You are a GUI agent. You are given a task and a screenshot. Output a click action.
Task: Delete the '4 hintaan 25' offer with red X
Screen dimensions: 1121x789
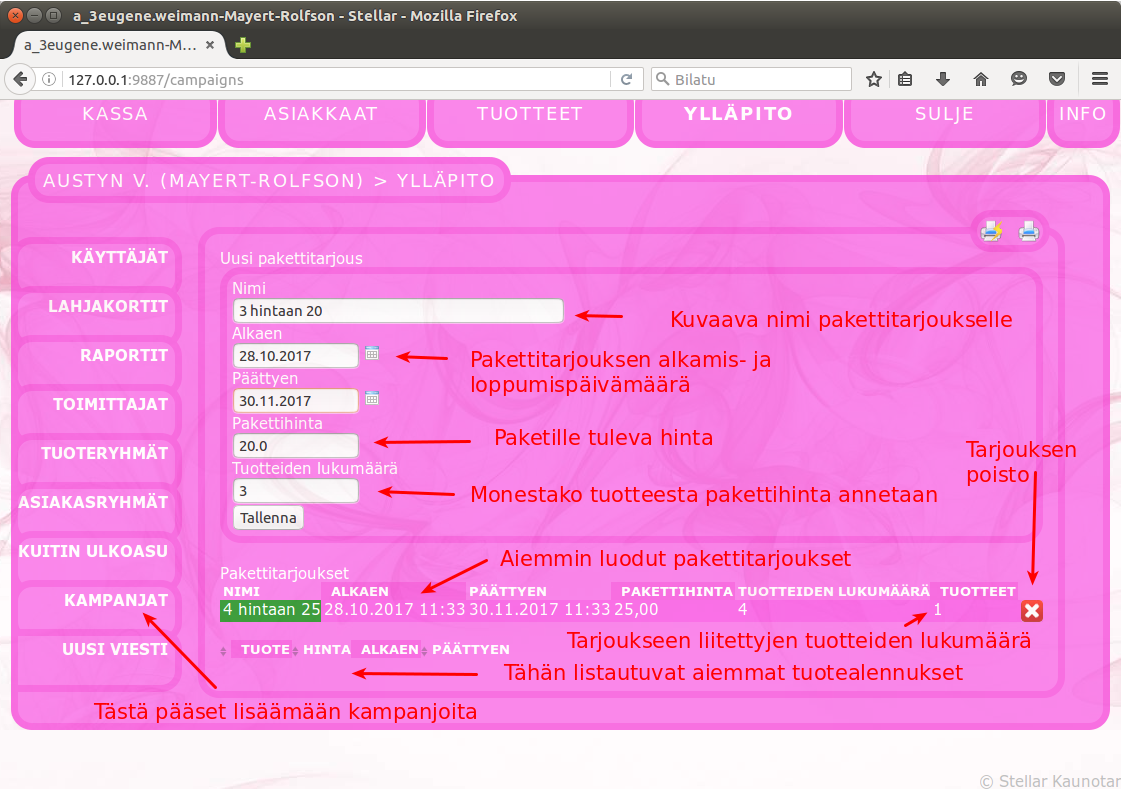[x=1032, y=611]
